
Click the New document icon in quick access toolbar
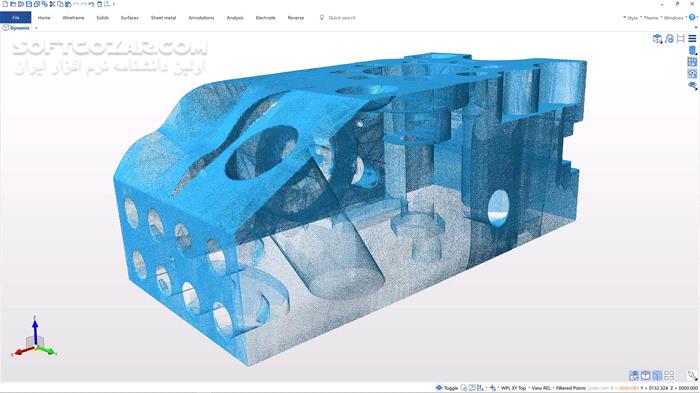(5, 4)
